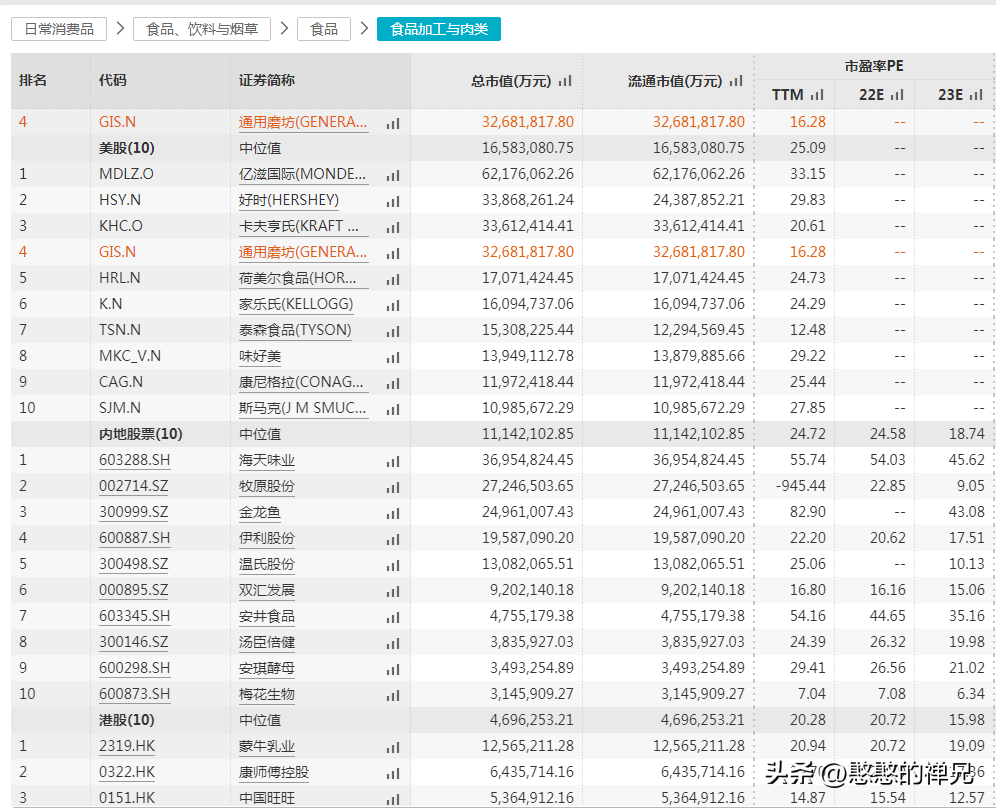The height and width of the screenshot is (808, 996).
Task: Open chart icon for 温氏股份 row
Action: (393, 566)
